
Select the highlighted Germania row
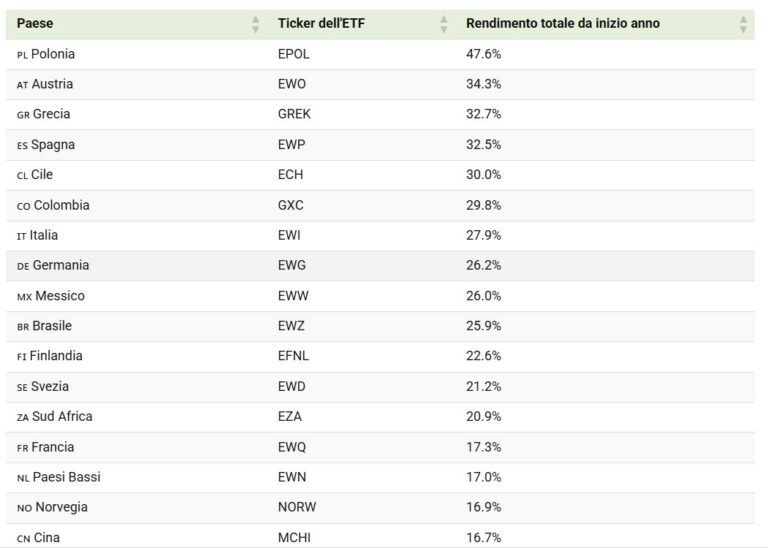[380, 266]
